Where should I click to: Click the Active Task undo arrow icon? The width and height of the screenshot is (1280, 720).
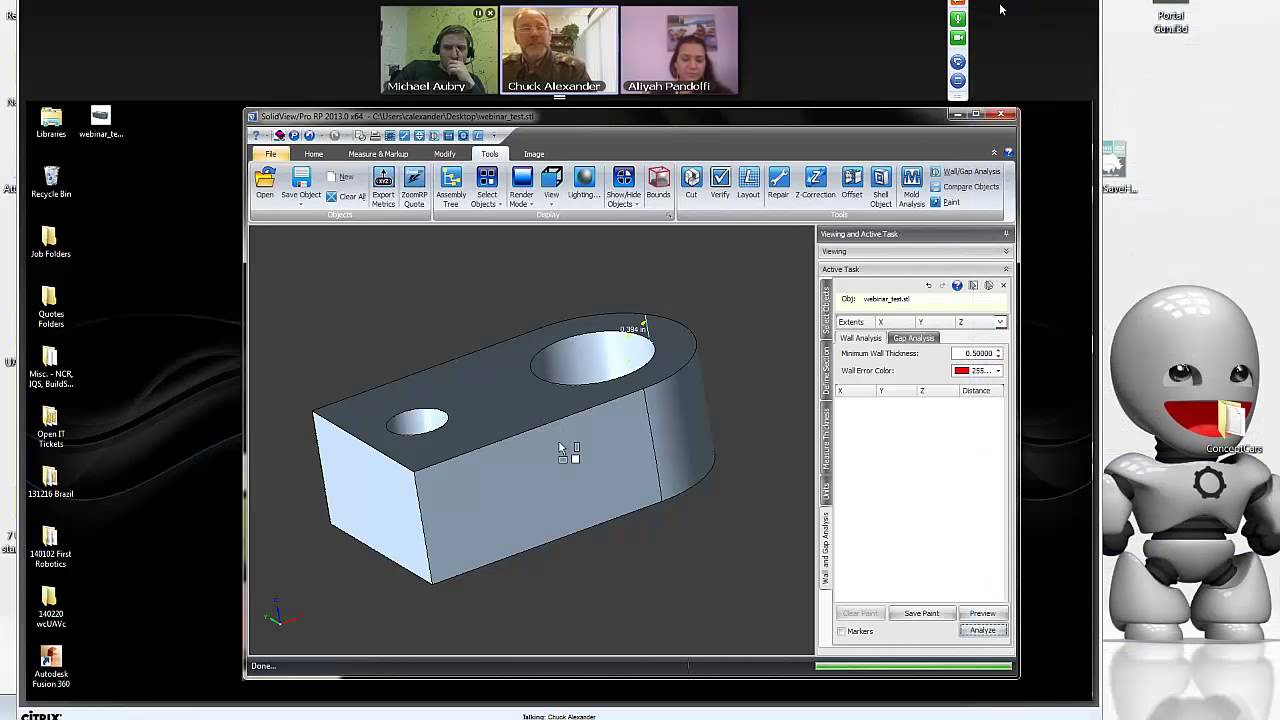point(929,286)
